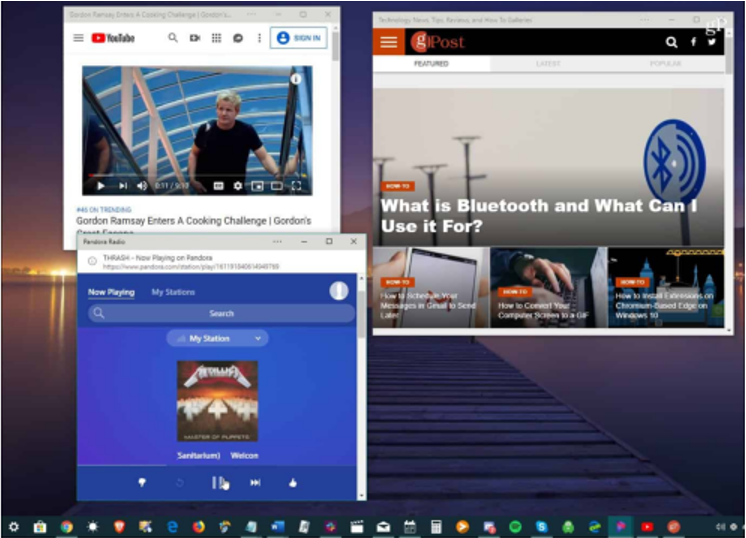Enable YouTube miniplayer mode
The height and width of the screenshot is (538, 746).
pyautogui.click(x=257, y=186)
